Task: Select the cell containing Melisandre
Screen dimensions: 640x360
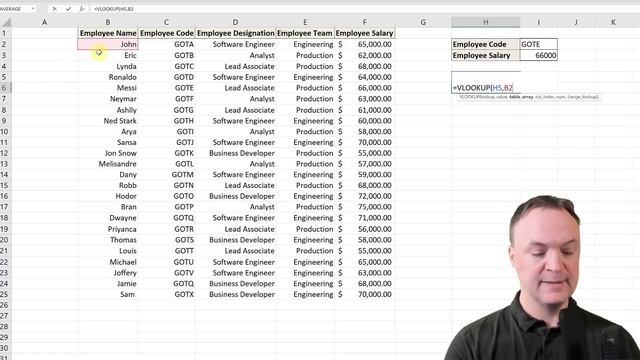Action: [x=108, y=164]
